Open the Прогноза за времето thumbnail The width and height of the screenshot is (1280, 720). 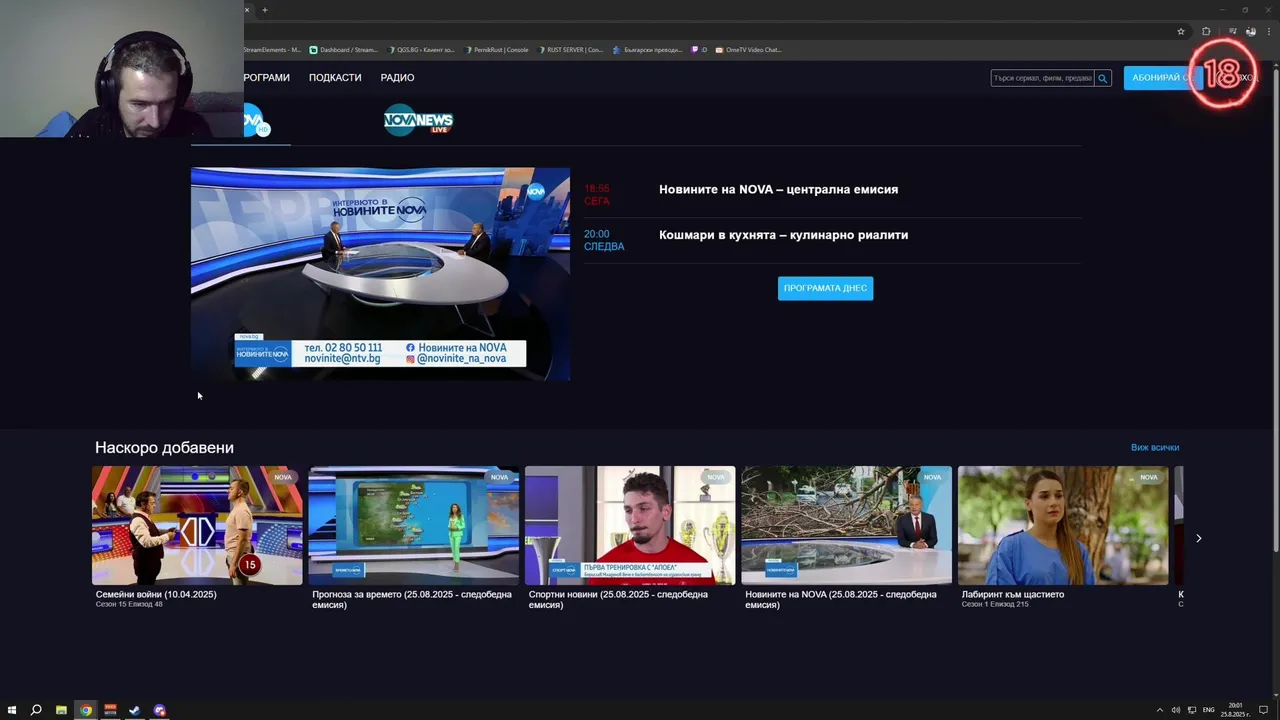point(413,525)
